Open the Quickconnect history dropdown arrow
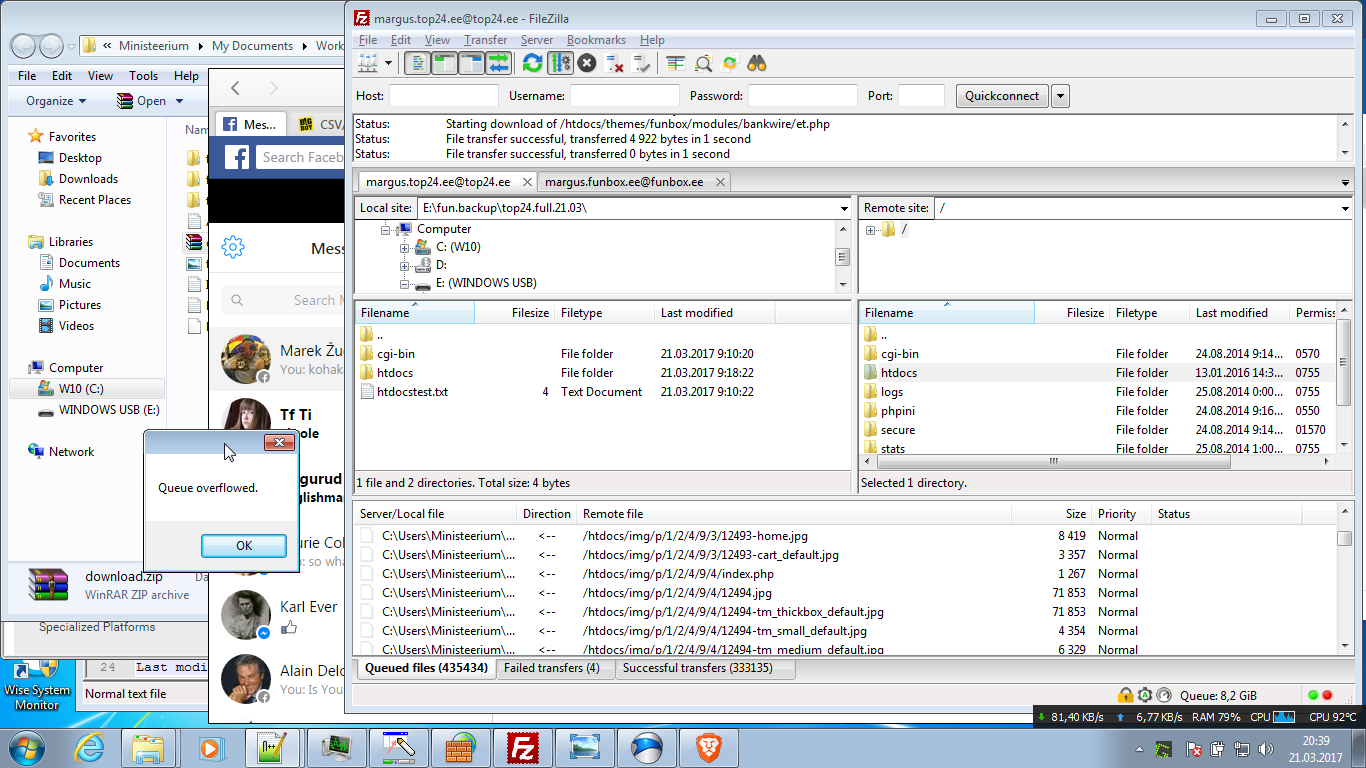Image resolution: width=1366 pixels, height=768 pixels. [x=1060, y=96]
